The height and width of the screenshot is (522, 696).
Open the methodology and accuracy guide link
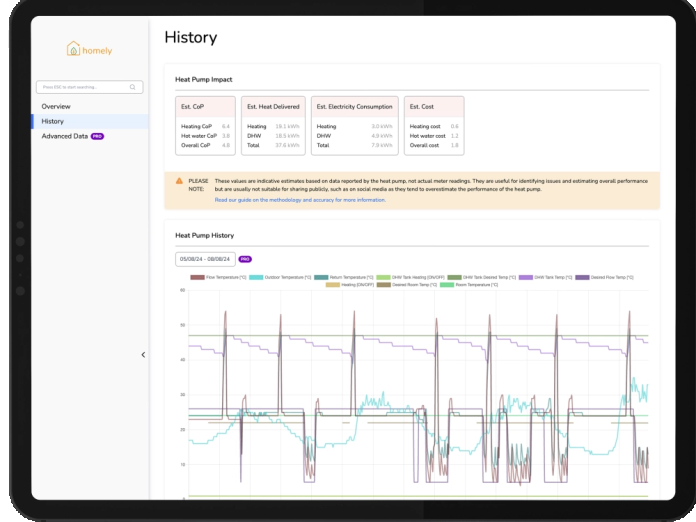pyautogui.click(x=300, y=200)
